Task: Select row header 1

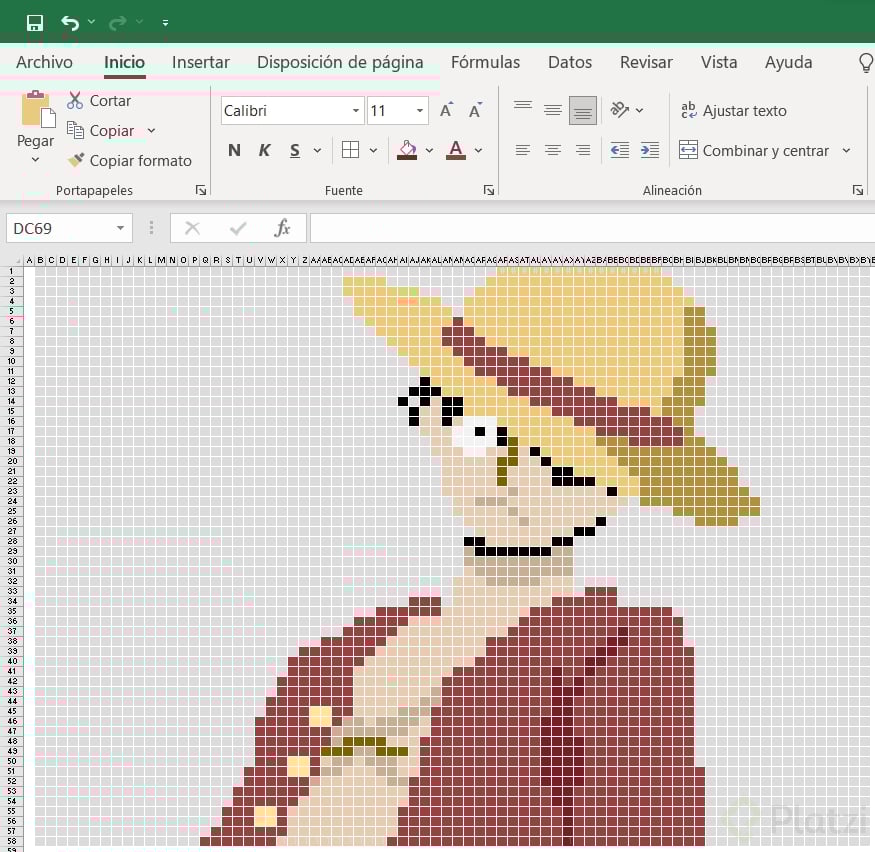Action: (11, 271)
